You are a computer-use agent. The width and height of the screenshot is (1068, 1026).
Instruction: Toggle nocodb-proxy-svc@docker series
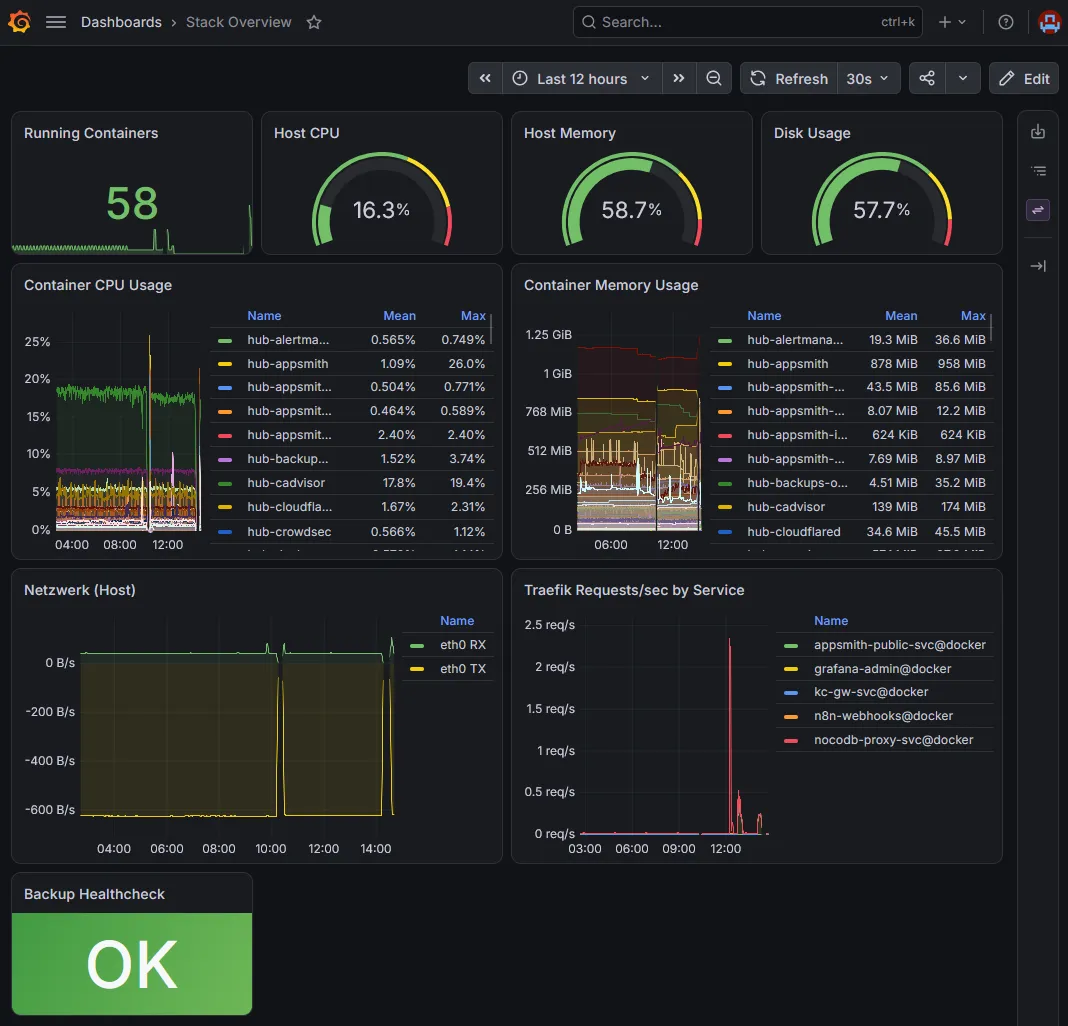(x=894, y=740)
